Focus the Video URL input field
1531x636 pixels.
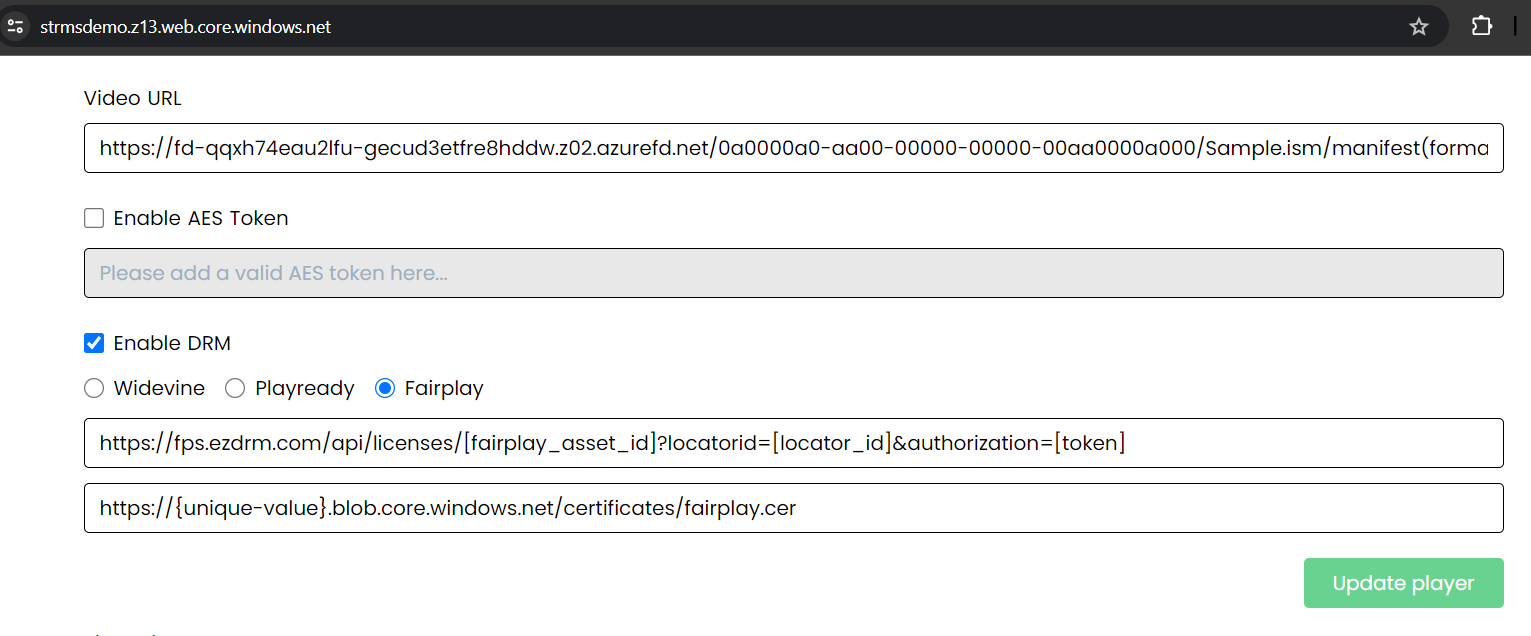pos(793,148)
